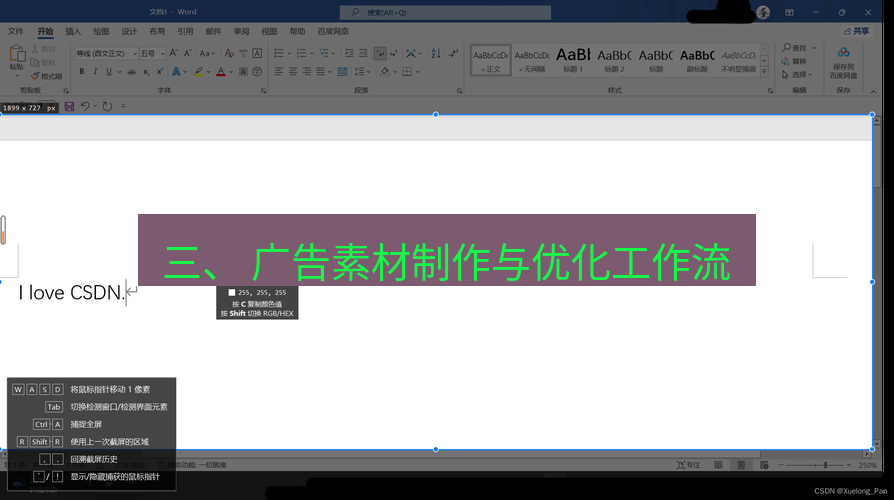The height and width of the screenshot is (500, 894).
Task: Apply character shading with the gray A icon
Action: (243, 71)
